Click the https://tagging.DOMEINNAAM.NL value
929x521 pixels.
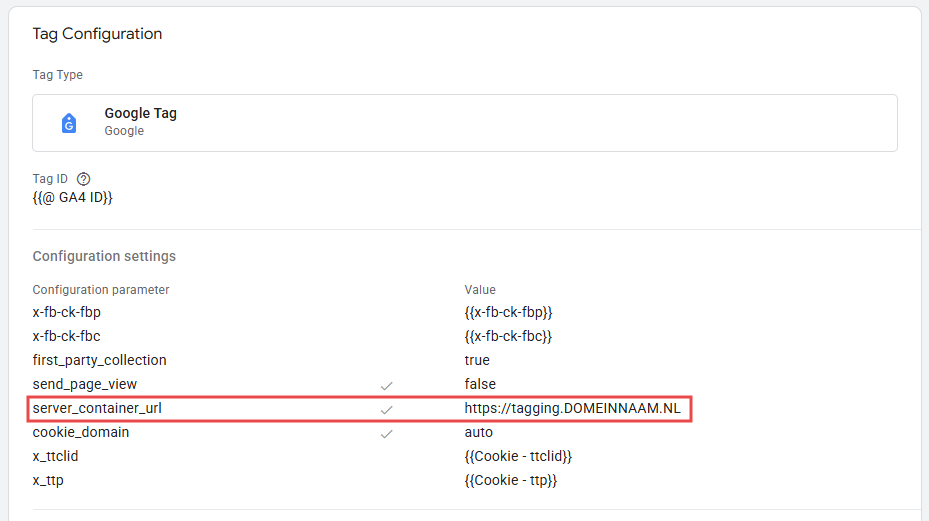(x=572, y=408)
